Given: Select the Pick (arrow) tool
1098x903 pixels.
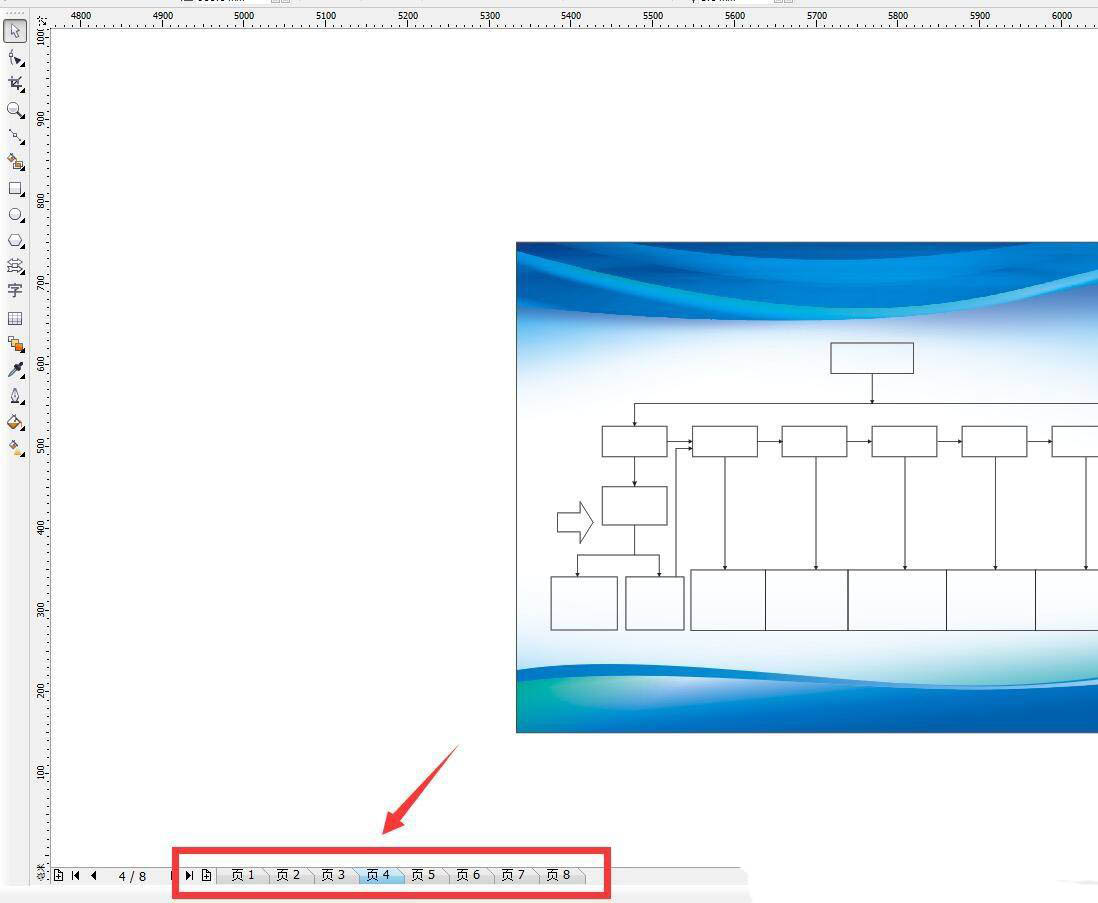Looking at the screenshot, I should 15,32.
